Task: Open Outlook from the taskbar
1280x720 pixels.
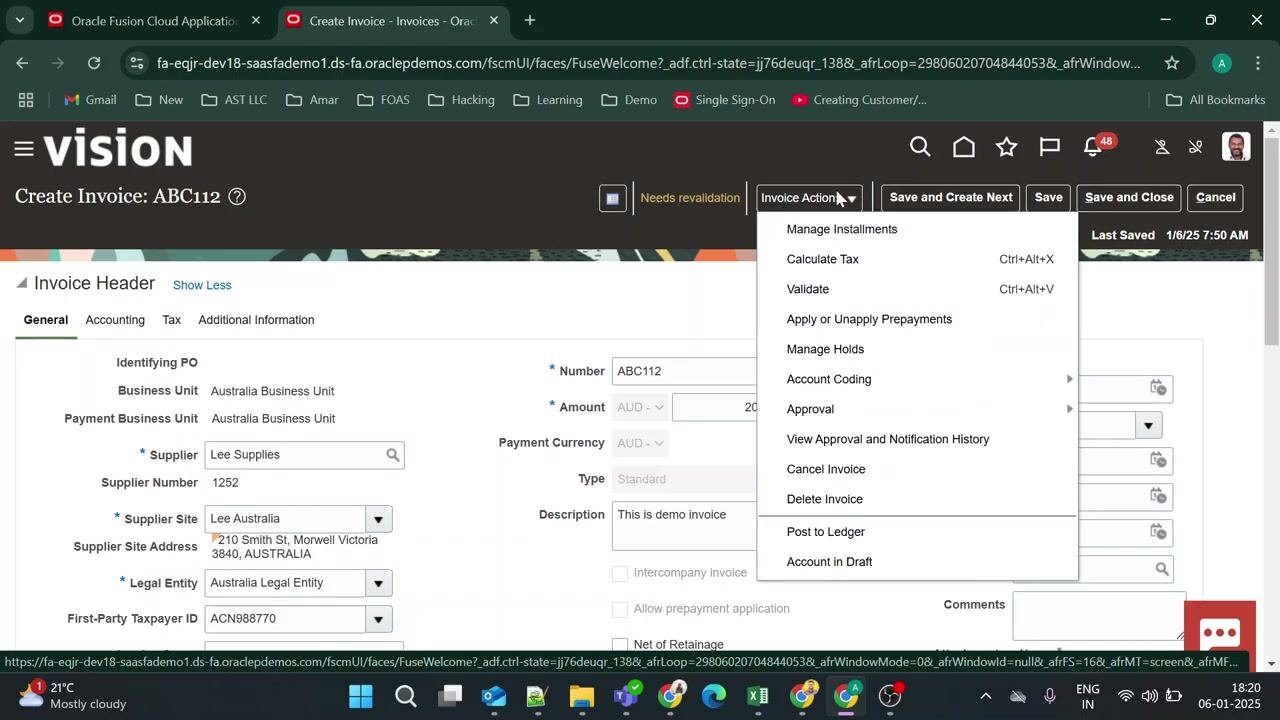Action: point(494,696)
